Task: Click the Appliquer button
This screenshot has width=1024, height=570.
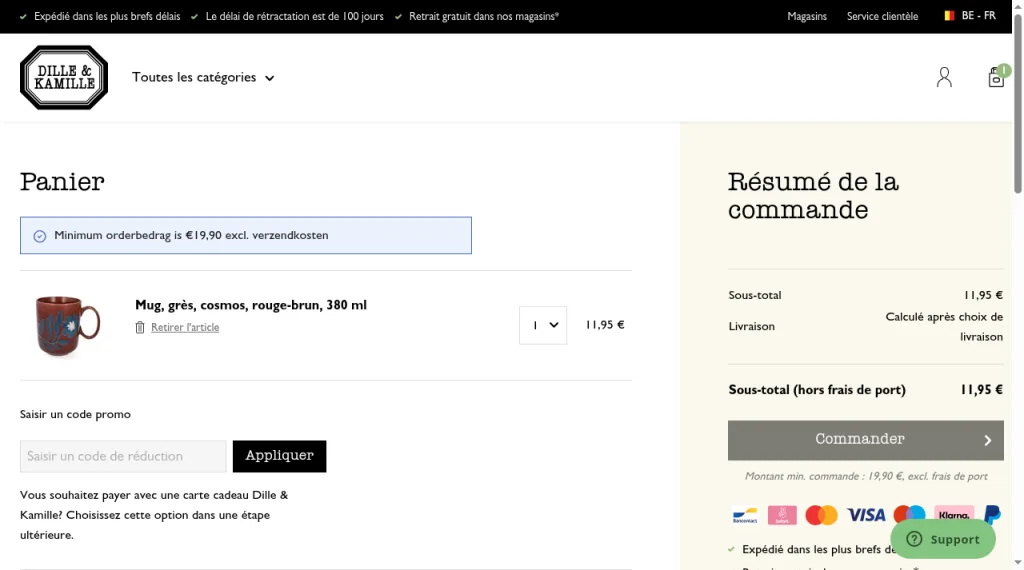Action: (x=280, y=456)
